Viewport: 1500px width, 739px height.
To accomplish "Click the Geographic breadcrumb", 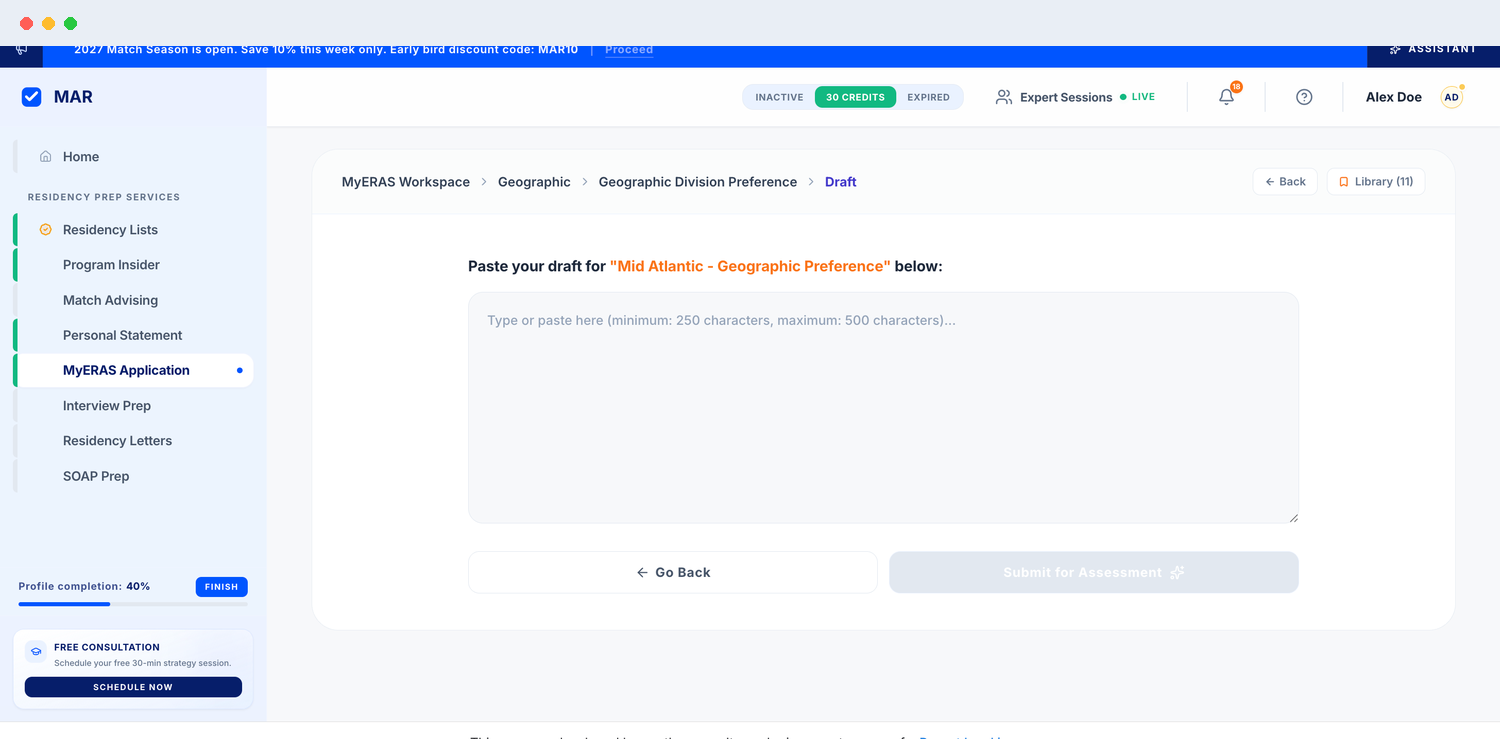I will point(534,182).
